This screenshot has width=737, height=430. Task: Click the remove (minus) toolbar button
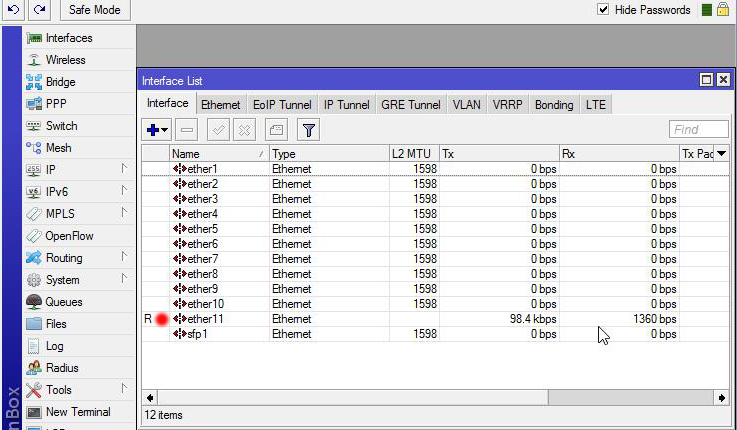[x=187, y=130]
